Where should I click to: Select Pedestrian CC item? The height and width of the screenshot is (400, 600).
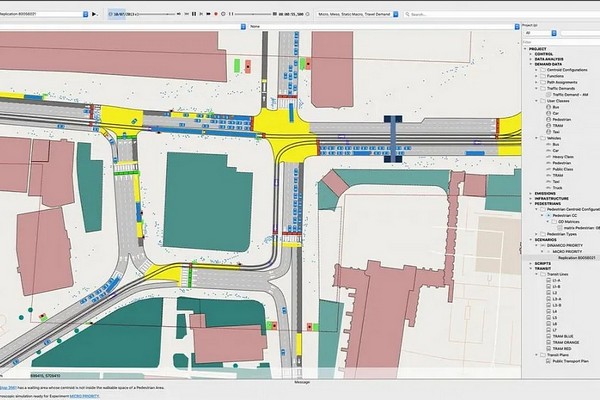[562, 216]
